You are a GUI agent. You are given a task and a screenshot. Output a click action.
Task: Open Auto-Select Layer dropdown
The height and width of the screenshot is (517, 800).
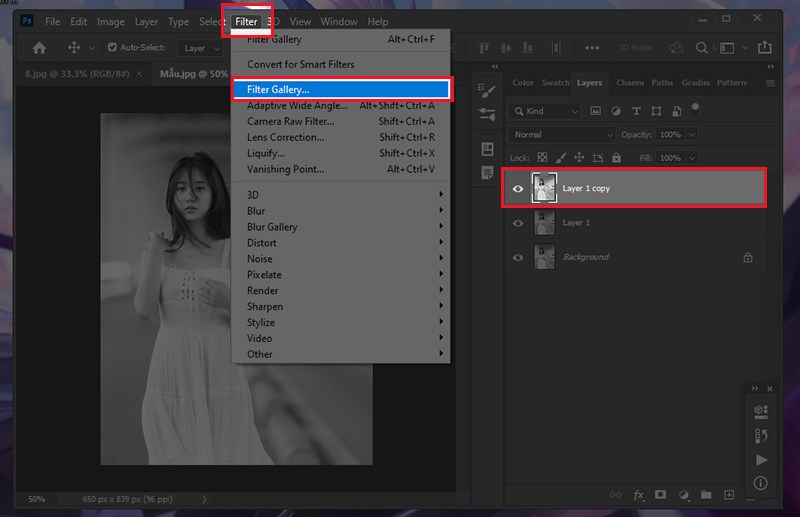(x=201, y=48)
